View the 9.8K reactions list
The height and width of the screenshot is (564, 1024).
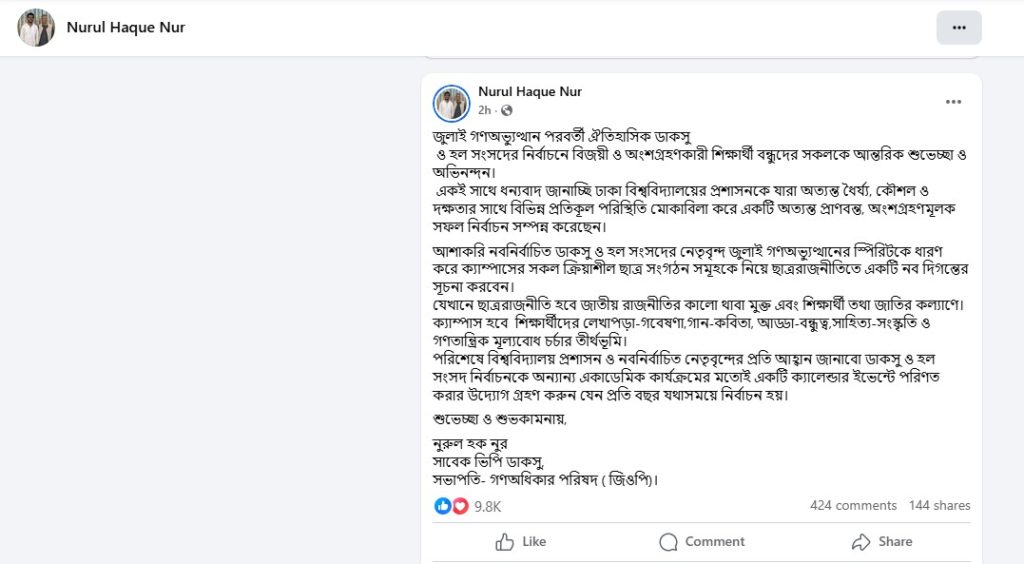point(487,506)
